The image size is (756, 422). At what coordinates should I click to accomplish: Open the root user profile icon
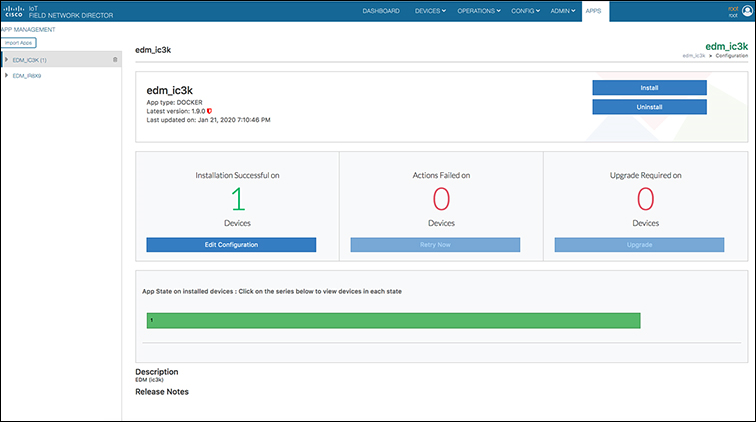click(747, 11)
